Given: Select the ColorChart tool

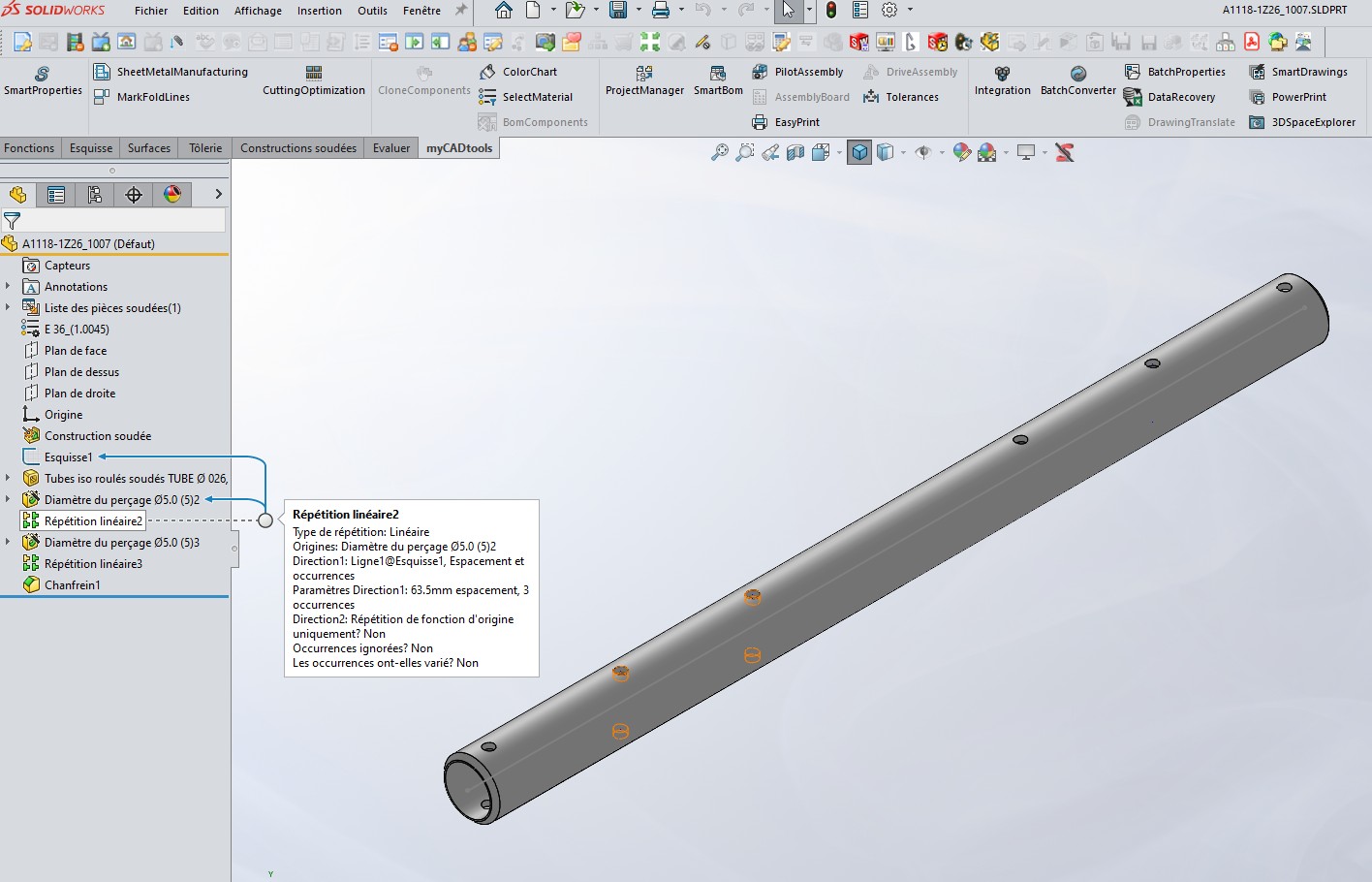Looking at the screenshot, I should click(517, 72).
